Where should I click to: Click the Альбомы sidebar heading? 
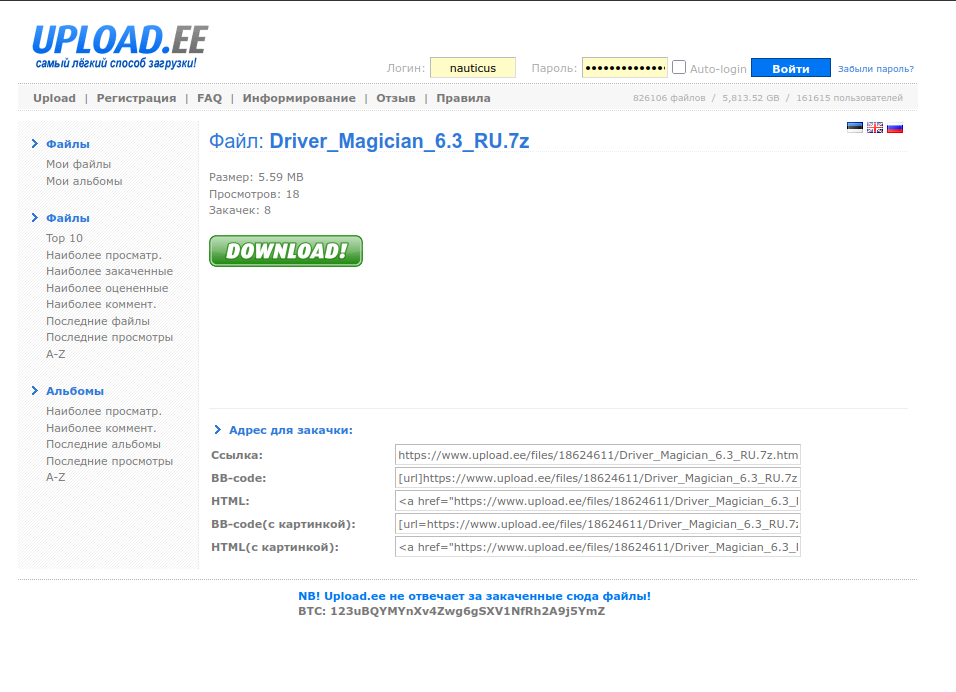[x=75, y=391]
